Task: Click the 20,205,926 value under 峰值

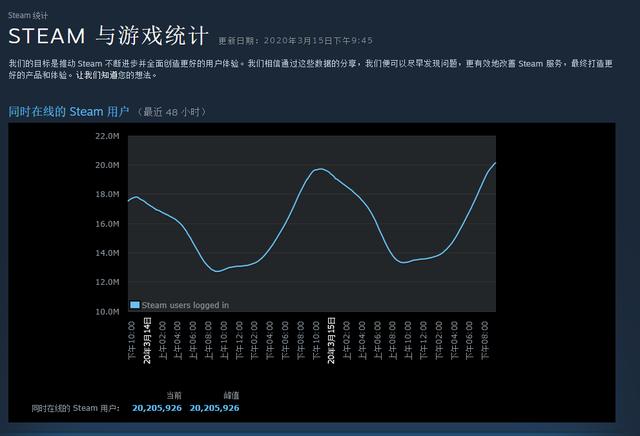Action: [214, 408]
